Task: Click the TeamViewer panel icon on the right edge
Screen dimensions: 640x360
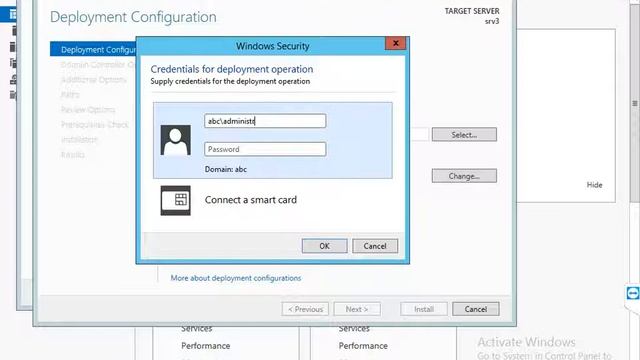Action: pyautogui.click(x=633, y=293)
